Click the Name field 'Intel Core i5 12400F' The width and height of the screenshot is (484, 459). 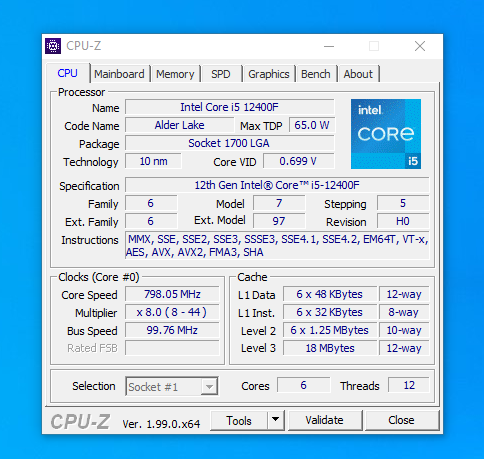pyautogui.click(x=230, y=107)
